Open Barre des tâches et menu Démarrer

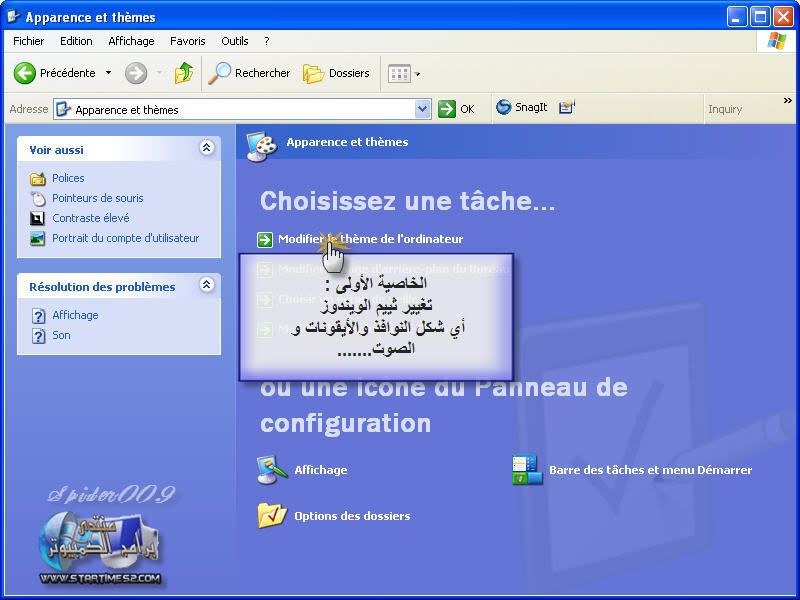coord(651,470)
